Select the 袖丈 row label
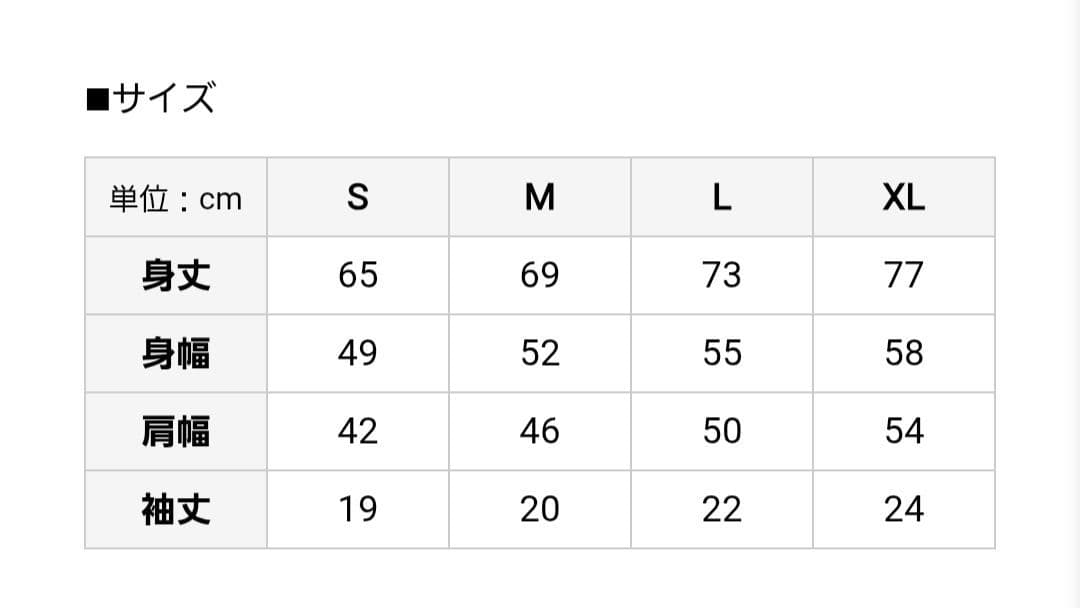1080x608 pixels. pos(176,509)
